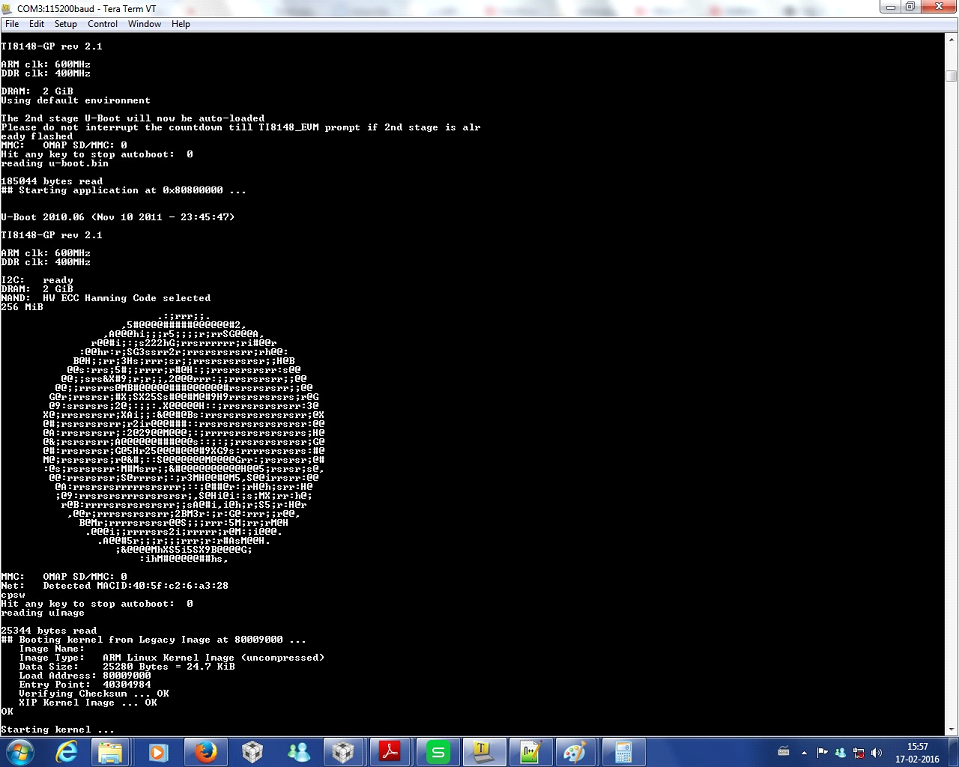Click the '256 MiB' NAND size line
Screen dimensions: 959x767
click(x=21, y=307)
